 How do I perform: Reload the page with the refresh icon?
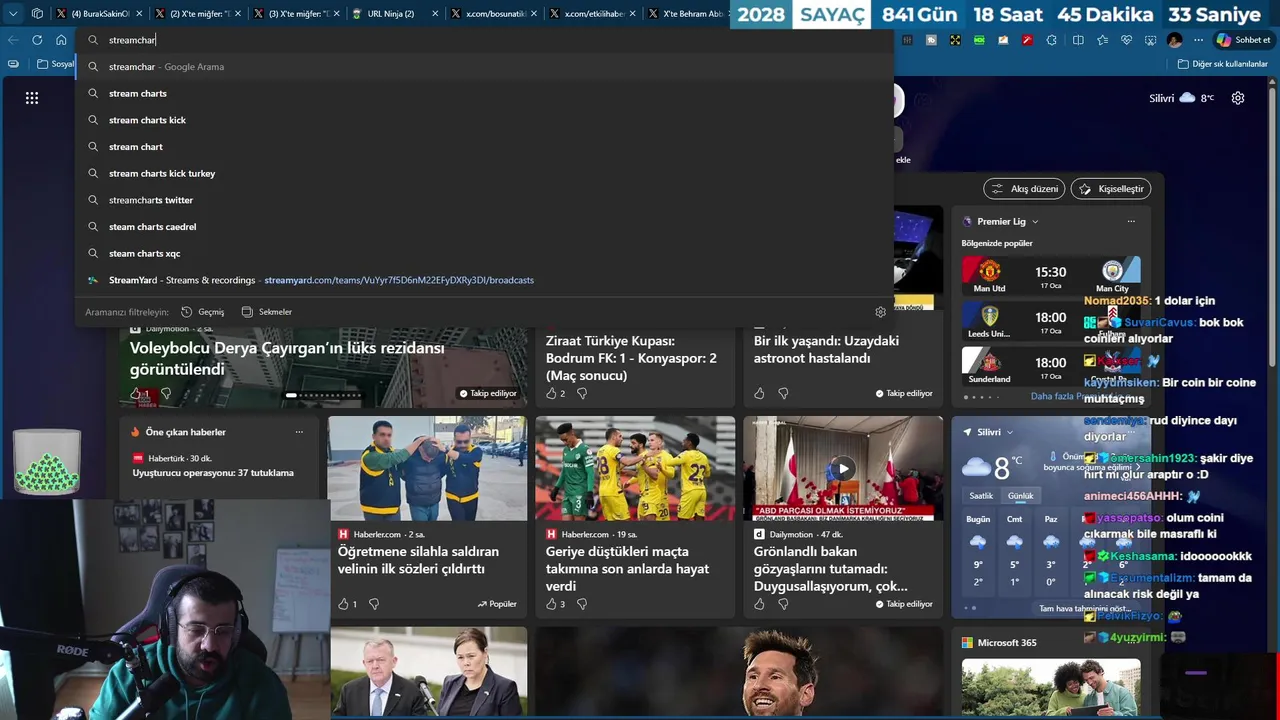(37, 40)
